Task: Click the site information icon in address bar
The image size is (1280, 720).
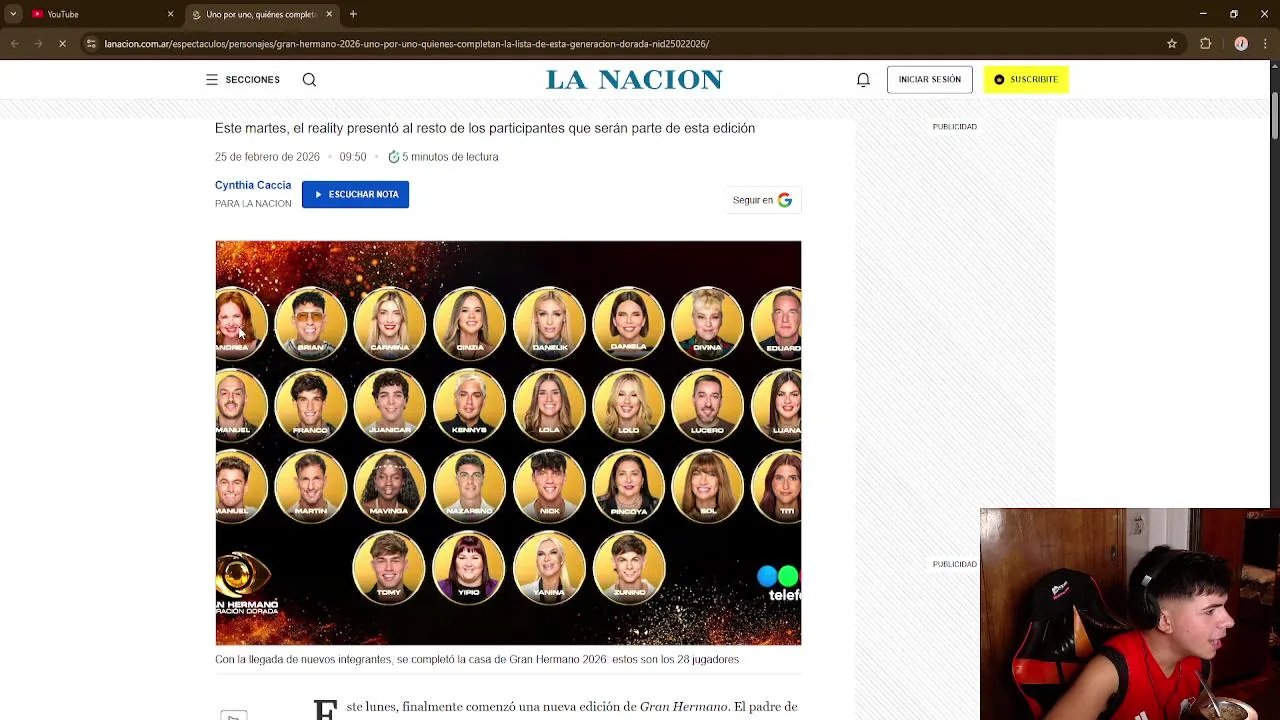Action: click(x=91, y=44)
